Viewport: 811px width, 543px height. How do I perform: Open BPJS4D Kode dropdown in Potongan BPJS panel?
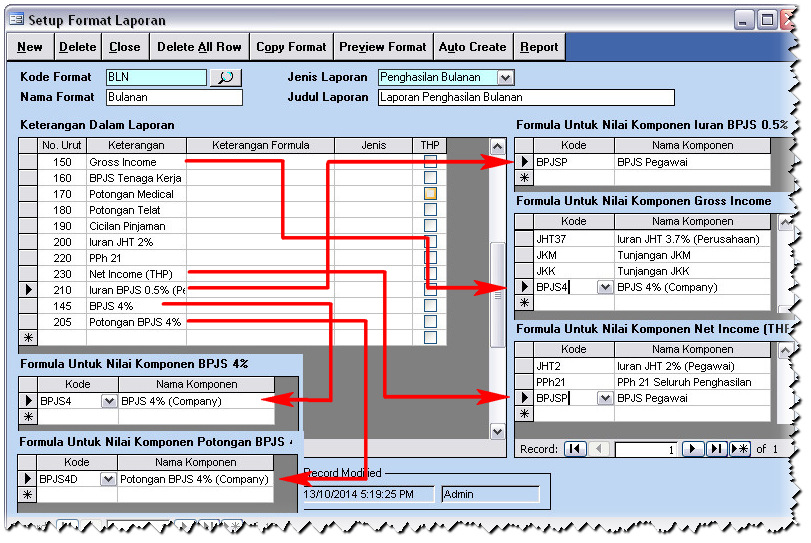click(x=107, y=479)
